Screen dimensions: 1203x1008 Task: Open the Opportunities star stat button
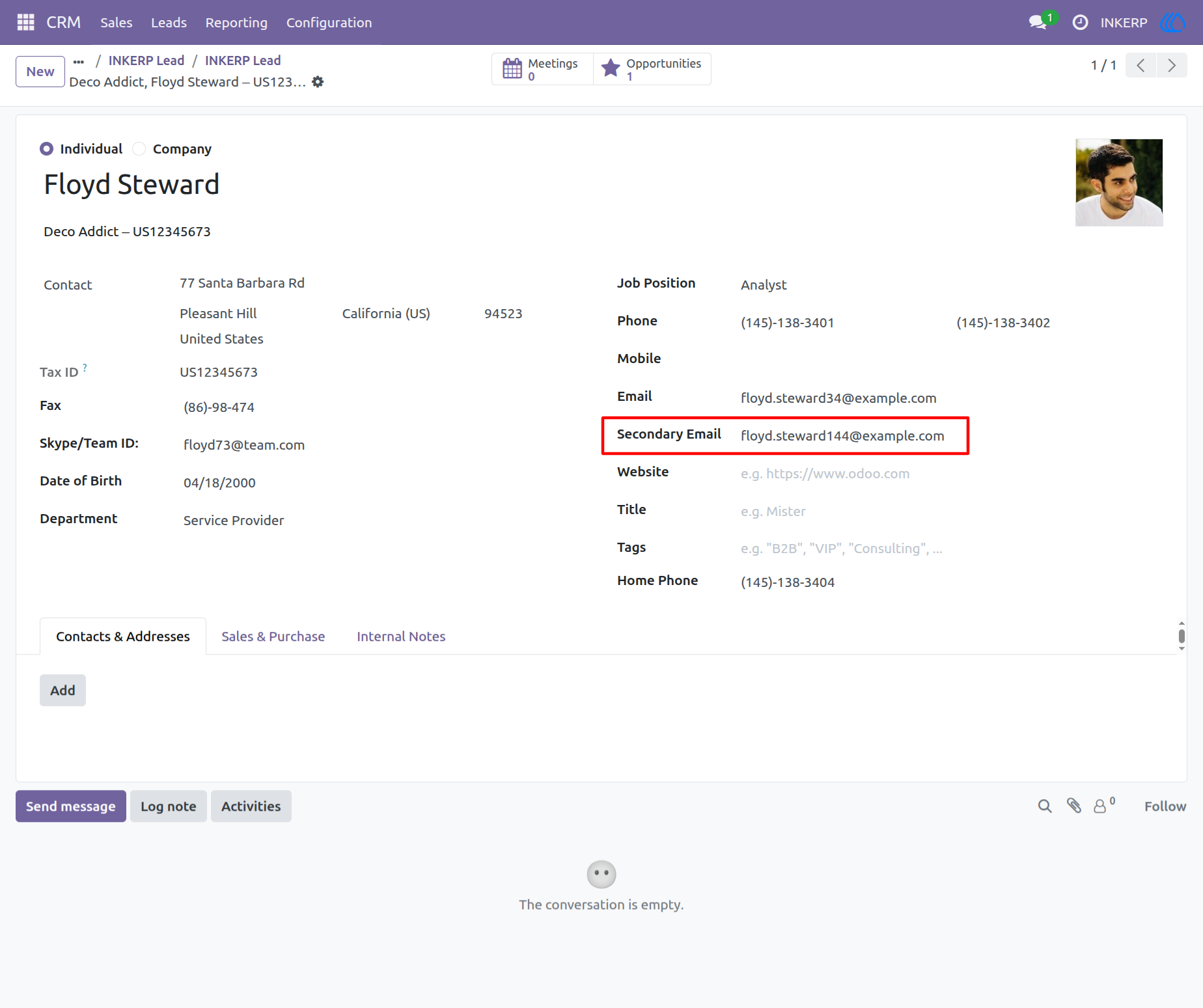click(652, 69)
